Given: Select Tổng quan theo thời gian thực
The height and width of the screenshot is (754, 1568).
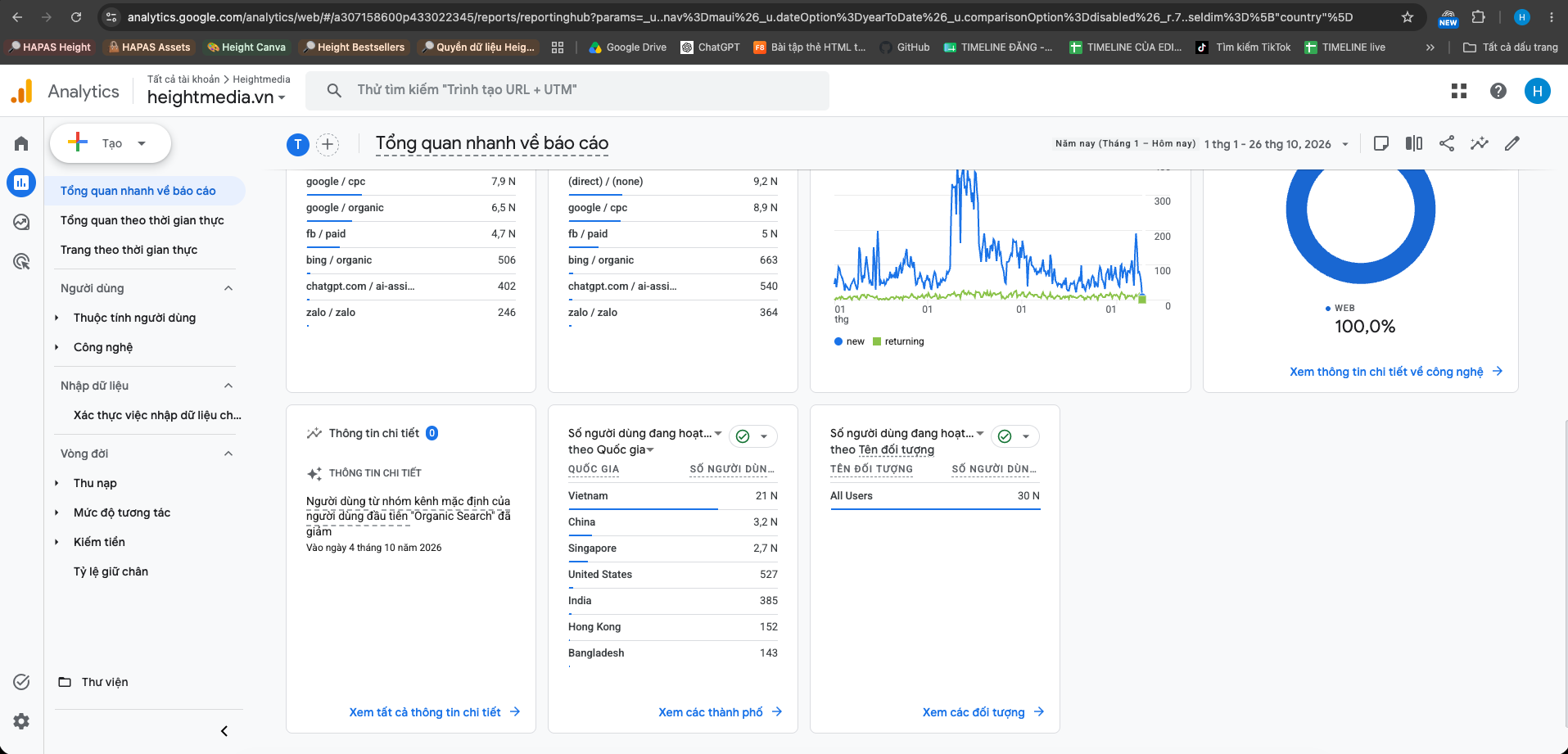Looking at the screenshot, I should click(142, 220).
